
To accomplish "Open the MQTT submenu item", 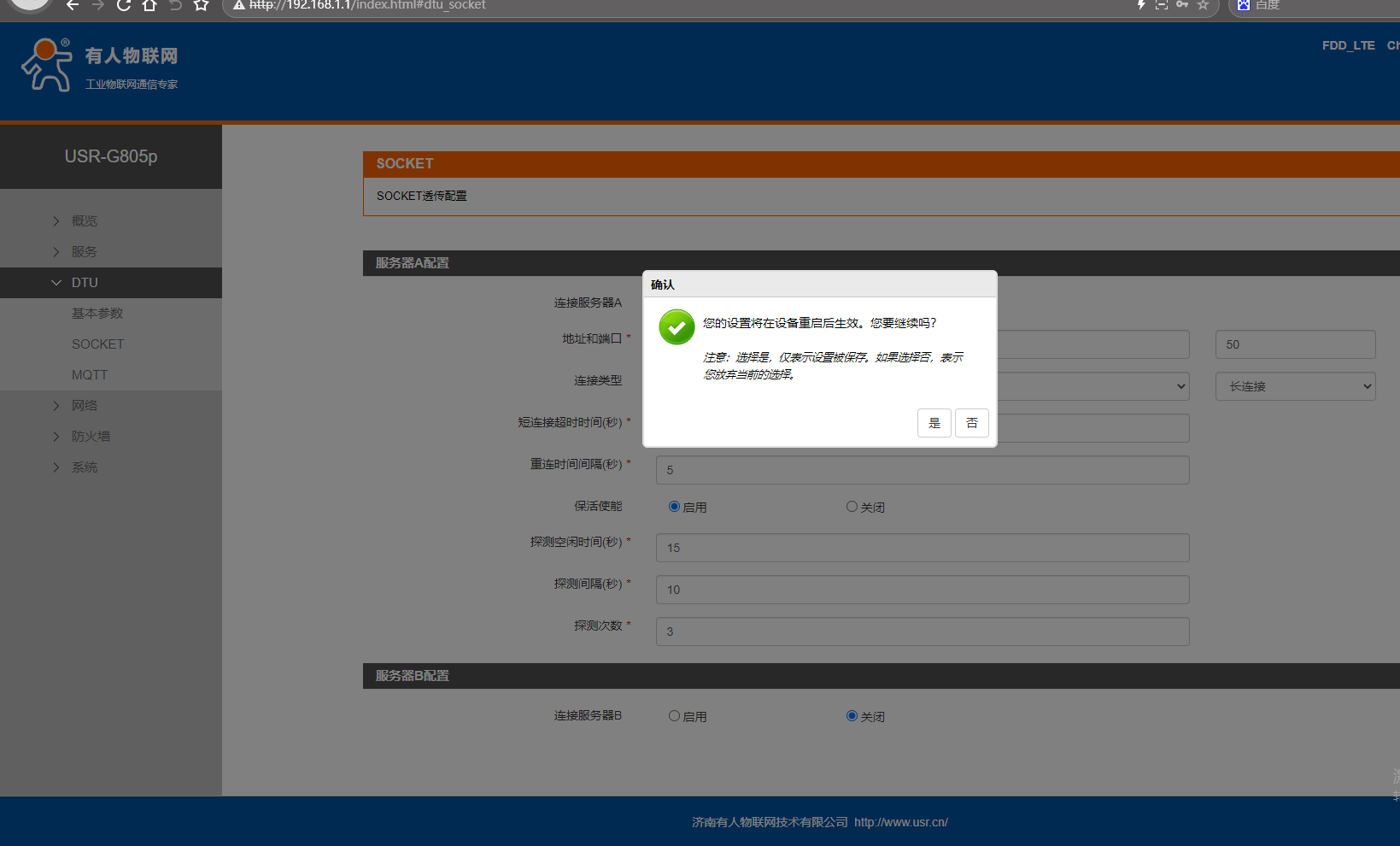I will [x=90, y=375].
